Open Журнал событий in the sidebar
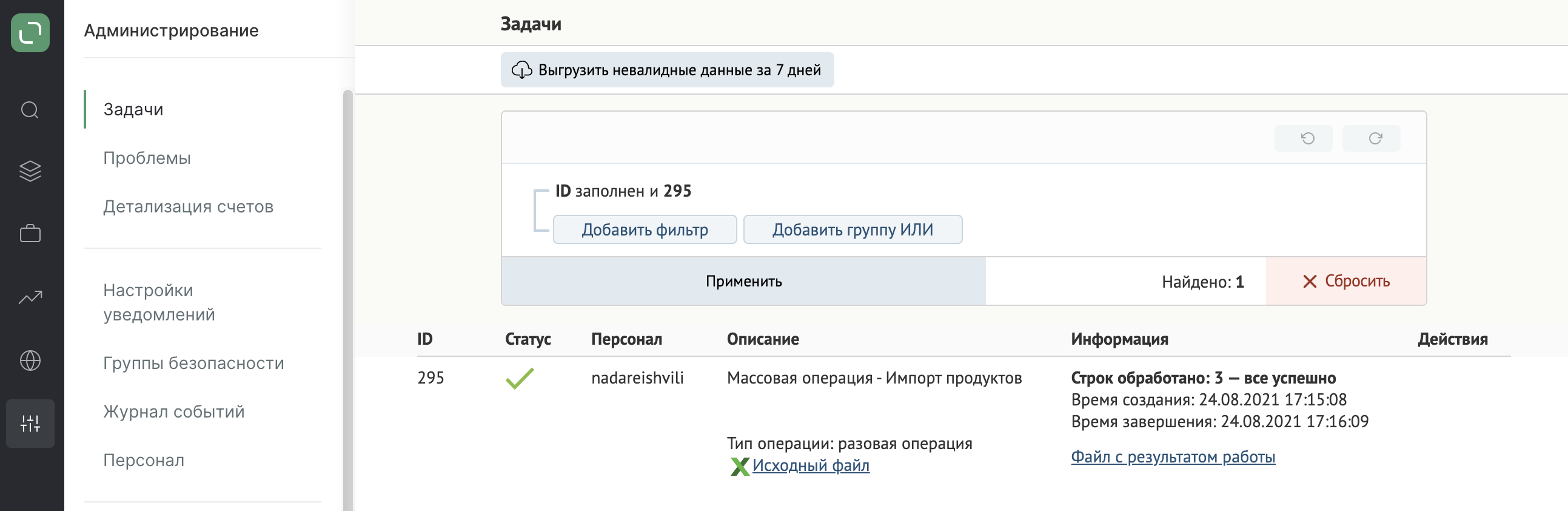Screen dimensions: 1568x511 173,411
